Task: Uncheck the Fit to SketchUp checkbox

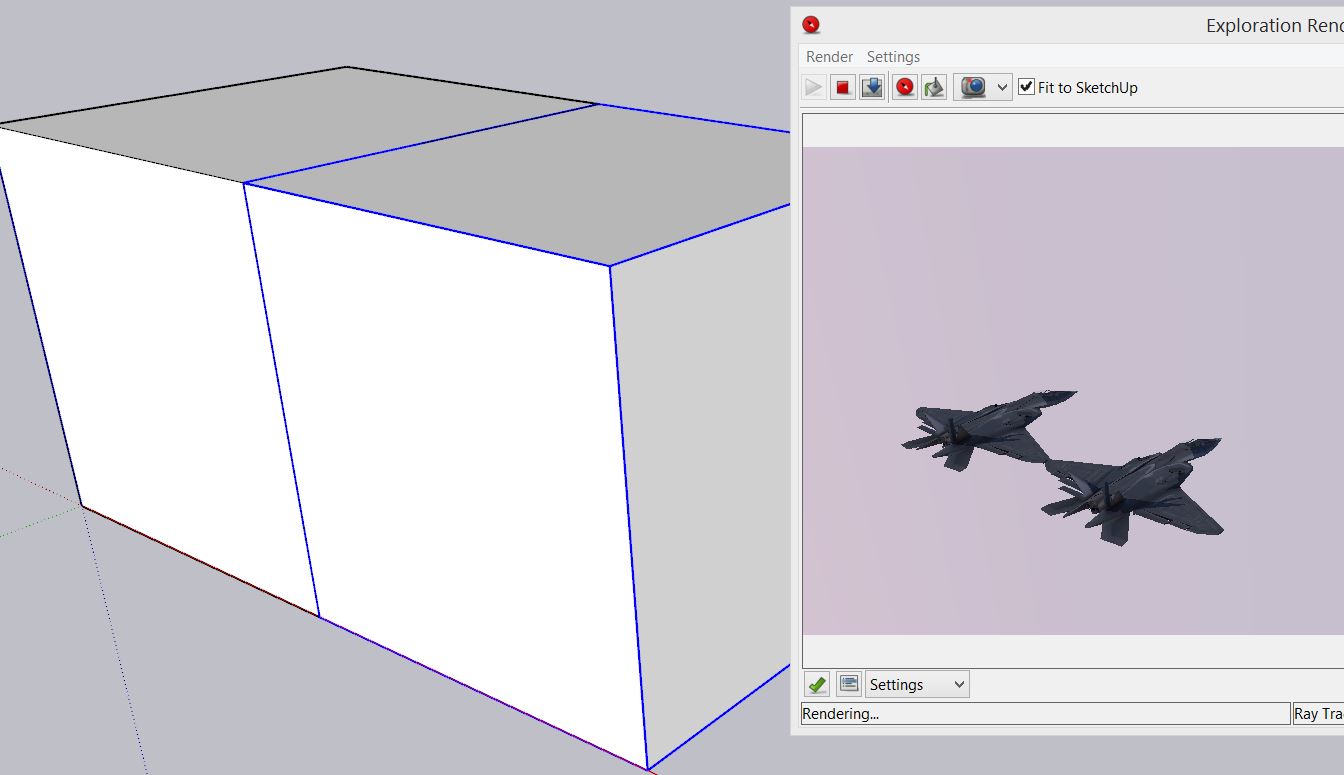Action: [1026, 87]
